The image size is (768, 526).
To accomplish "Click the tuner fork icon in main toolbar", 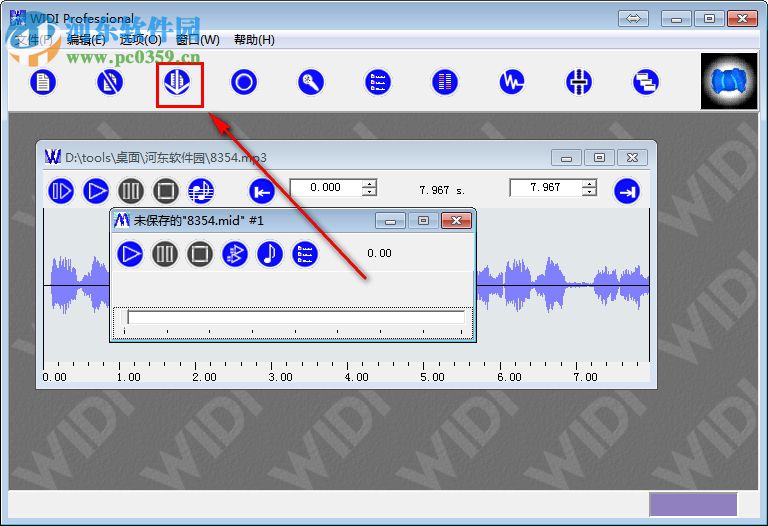I will [579, 82].
